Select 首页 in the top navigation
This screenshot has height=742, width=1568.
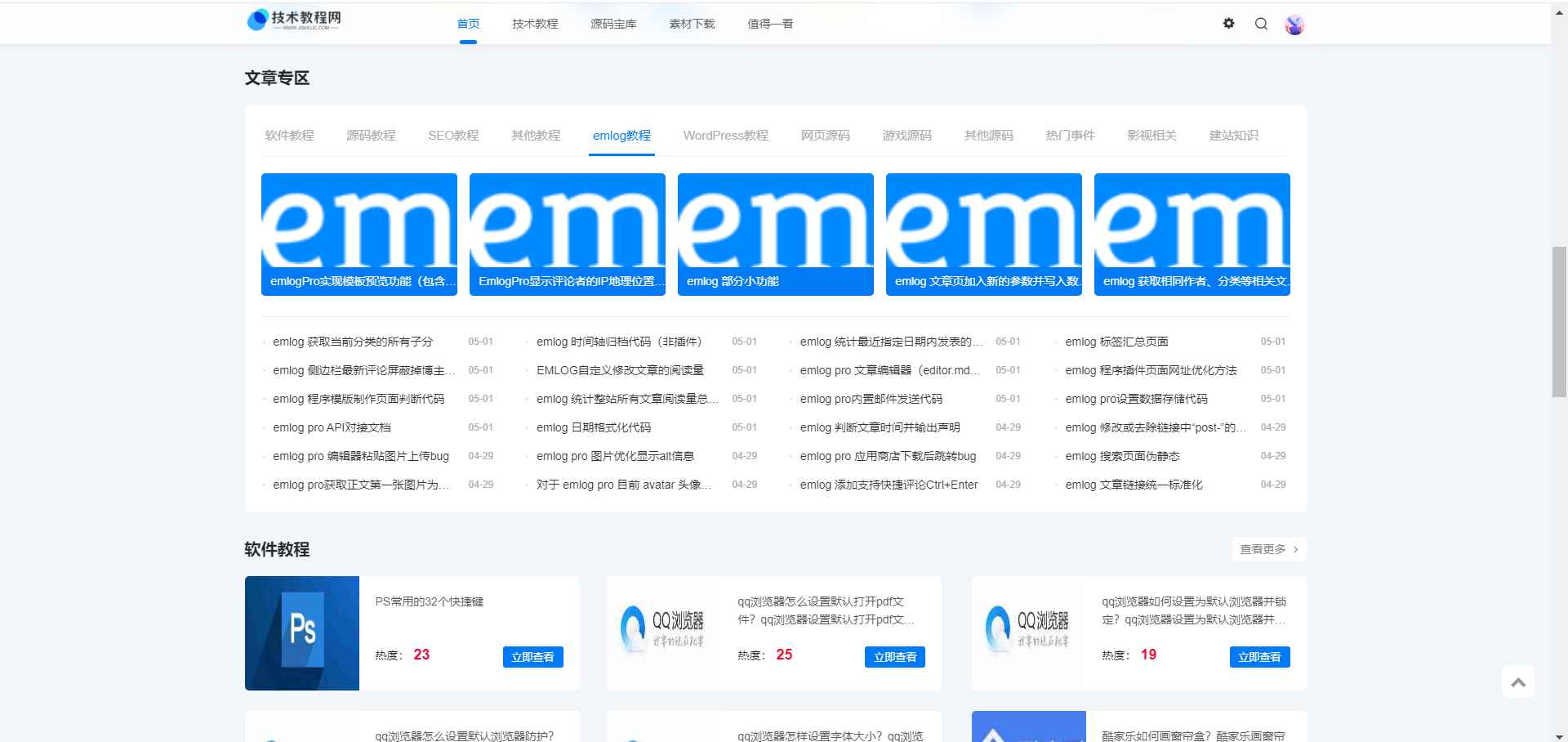point(468,24)
